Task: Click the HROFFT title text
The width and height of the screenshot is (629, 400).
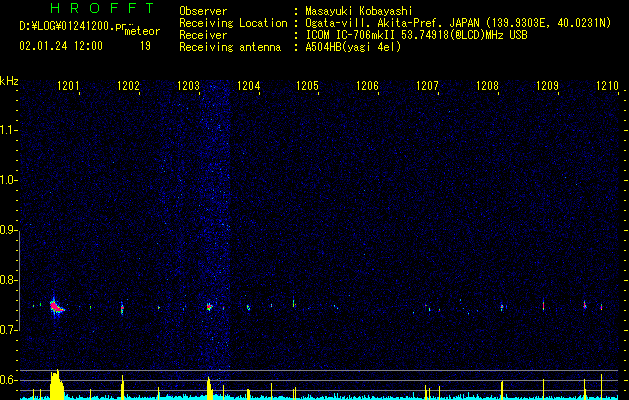Action: 102,8
